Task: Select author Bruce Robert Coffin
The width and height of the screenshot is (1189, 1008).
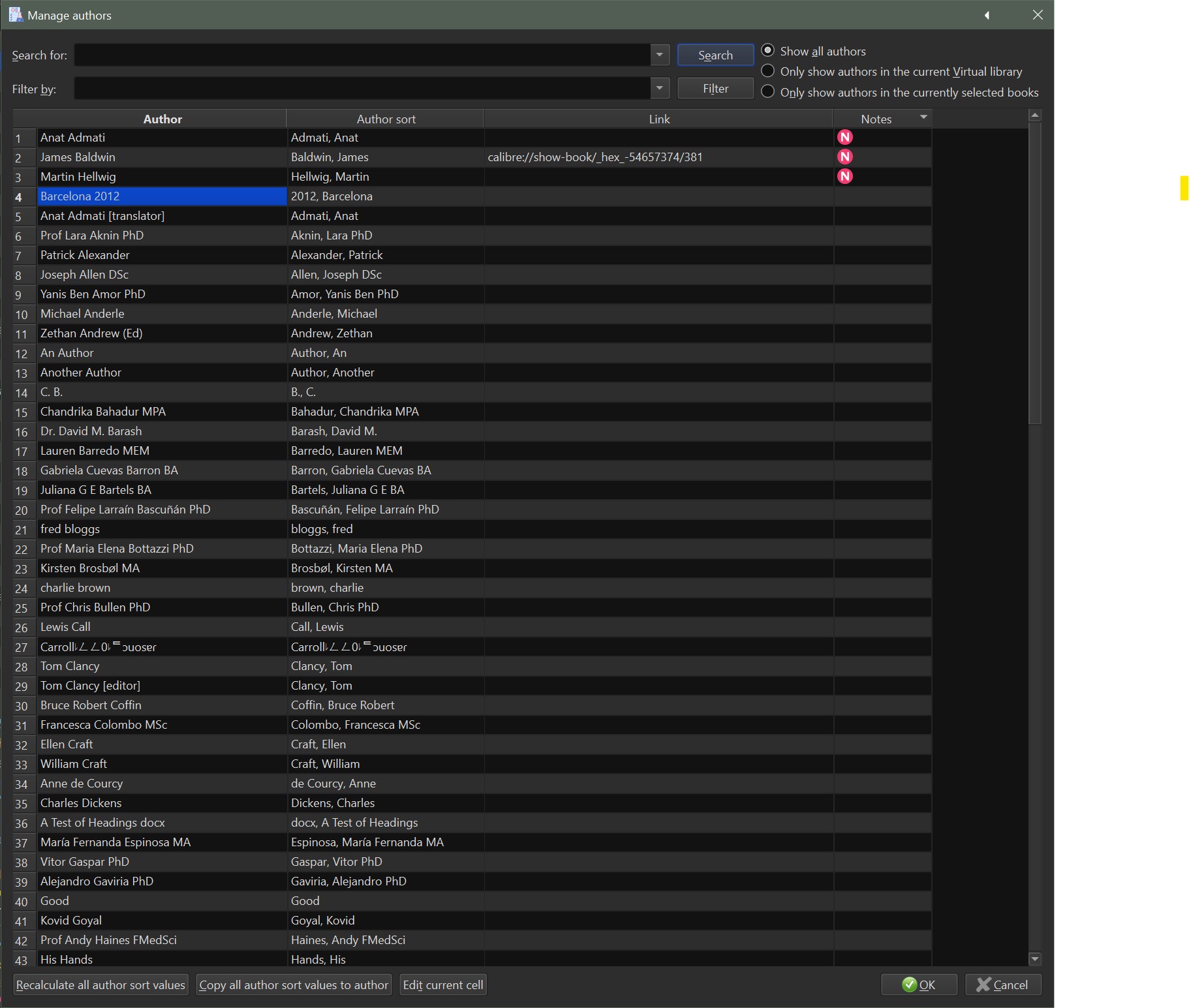Action: [x=162, y=705]
